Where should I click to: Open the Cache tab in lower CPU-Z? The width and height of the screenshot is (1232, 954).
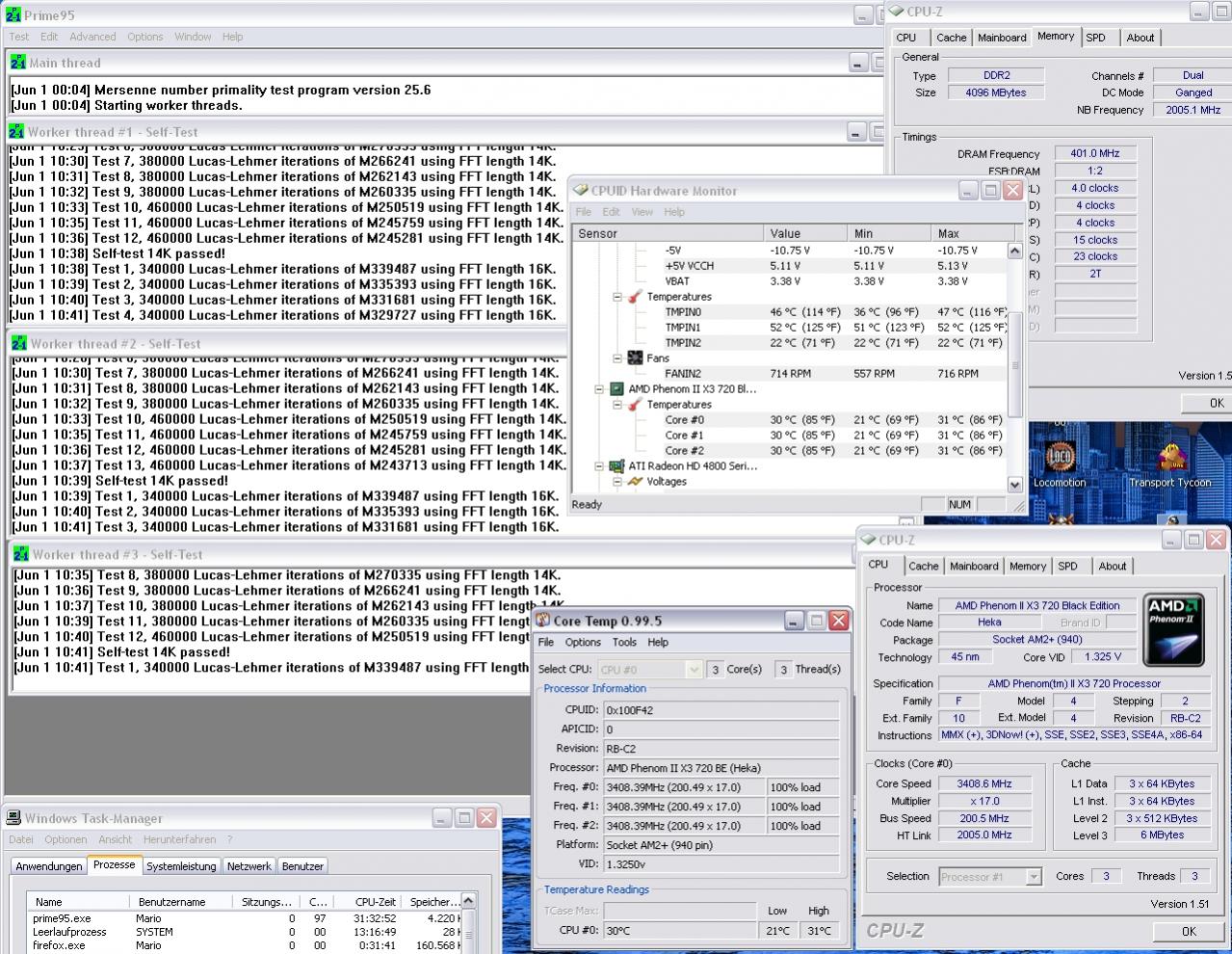(924, 566)
